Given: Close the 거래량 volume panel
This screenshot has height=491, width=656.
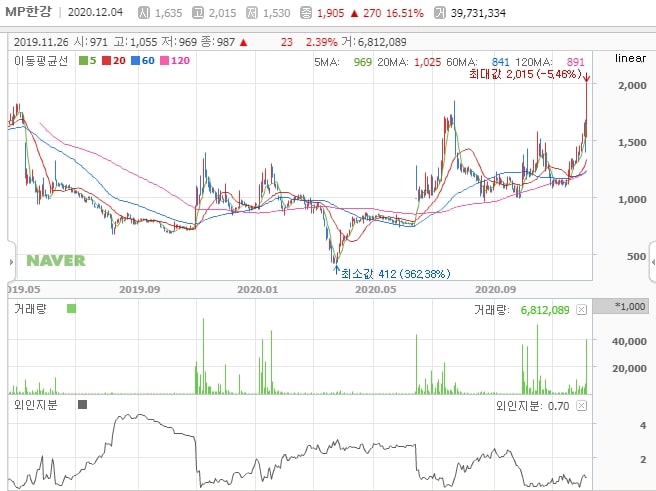Looking at the screenshot, I should click(x=581, y=309).
